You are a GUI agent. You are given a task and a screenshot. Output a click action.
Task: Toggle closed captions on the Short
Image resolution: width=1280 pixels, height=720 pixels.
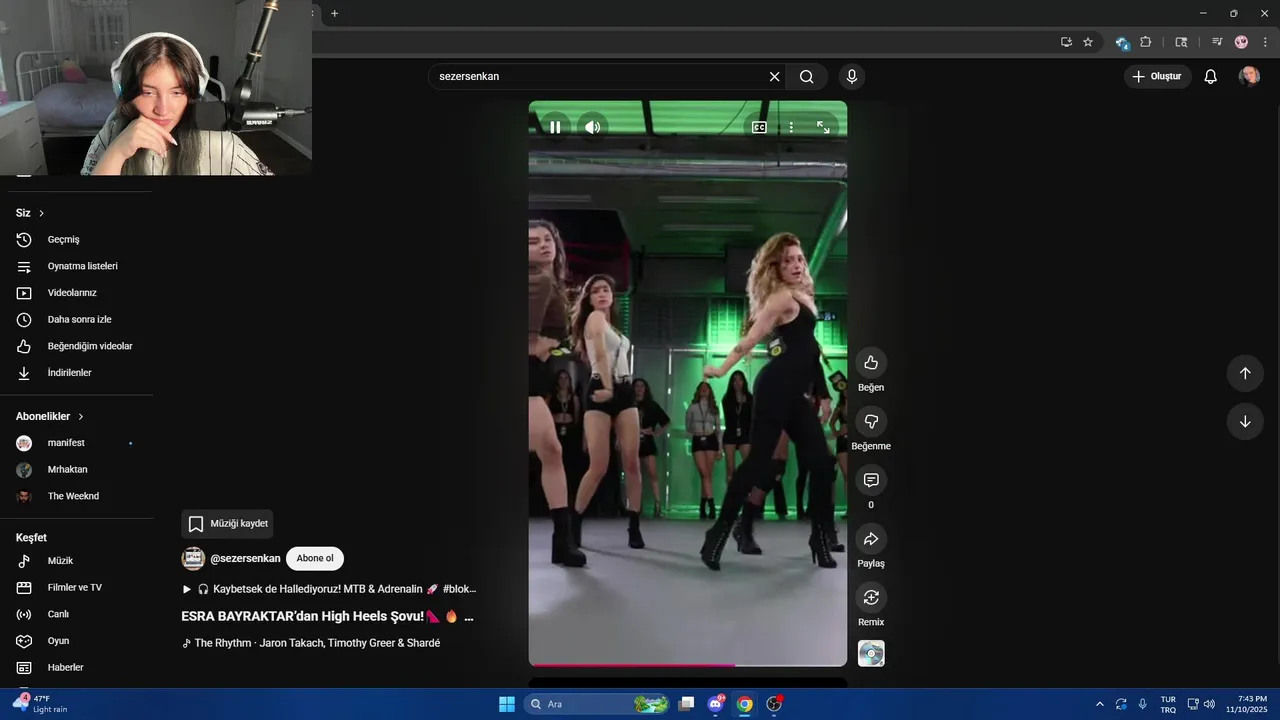(x=759, y=127)
